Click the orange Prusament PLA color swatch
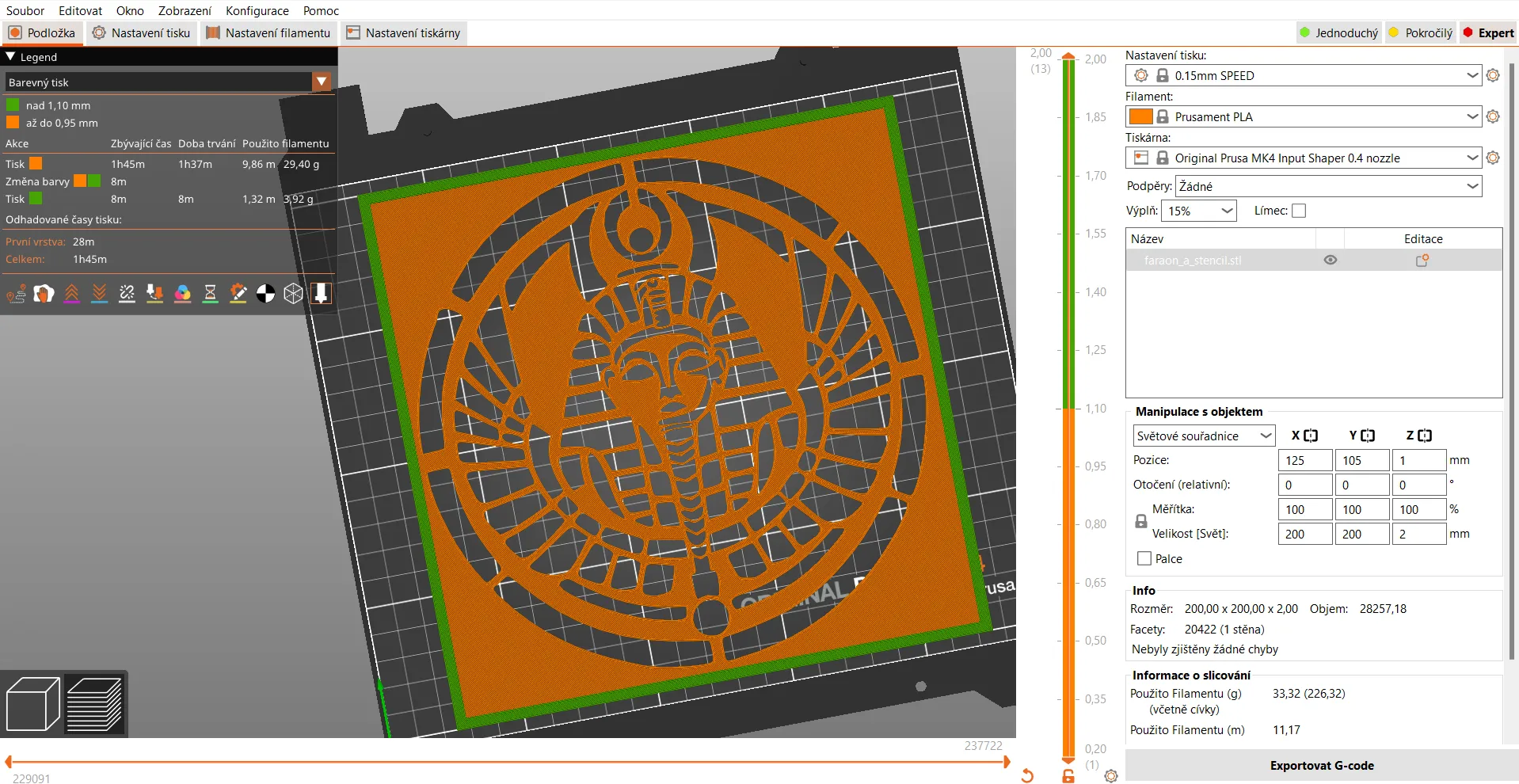Image resolution: width=1519 pixels, height=784 pixels. pos(1140,117)
